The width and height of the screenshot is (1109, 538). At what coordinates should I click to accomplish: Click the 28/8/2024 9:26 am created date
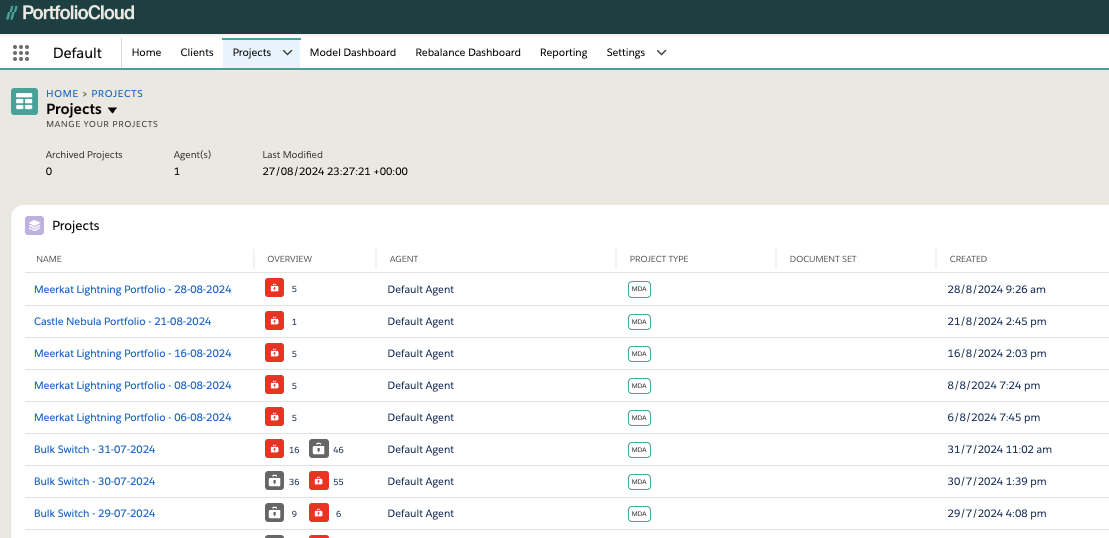[x=997, y=289]
